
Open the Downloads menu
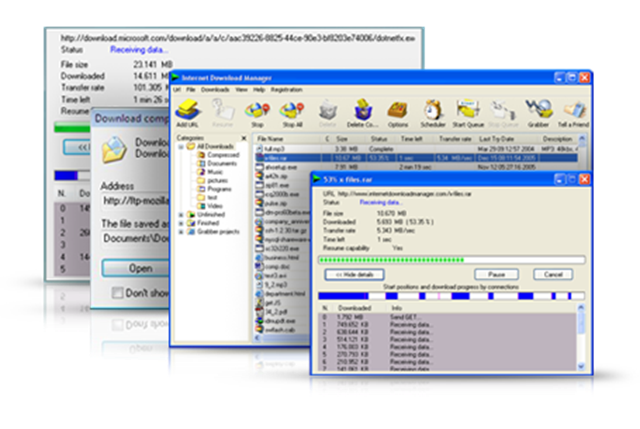tap(215, 89)
